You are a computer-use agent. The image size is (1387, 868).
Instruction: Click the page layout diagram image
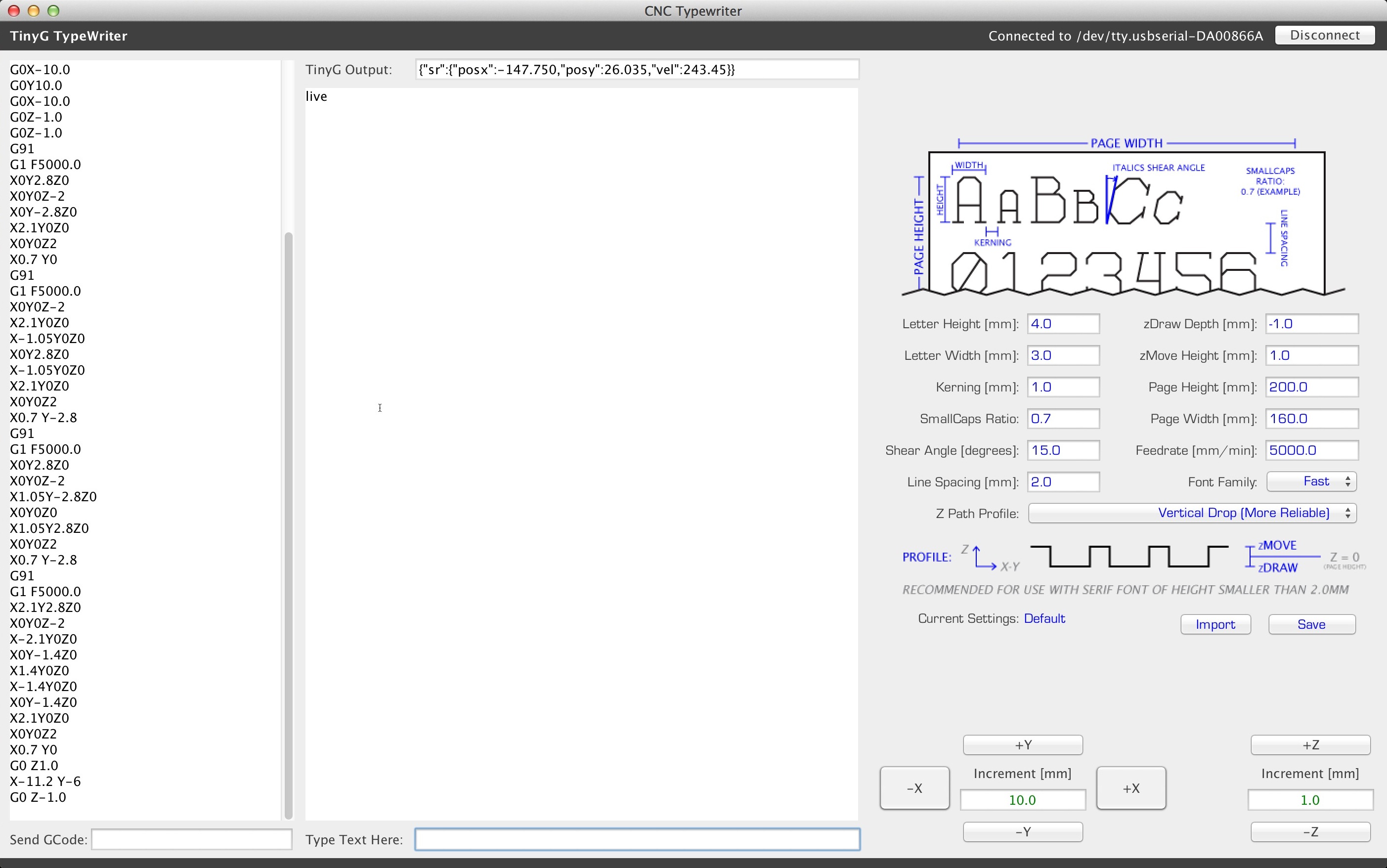click(x=1125, y=218)
